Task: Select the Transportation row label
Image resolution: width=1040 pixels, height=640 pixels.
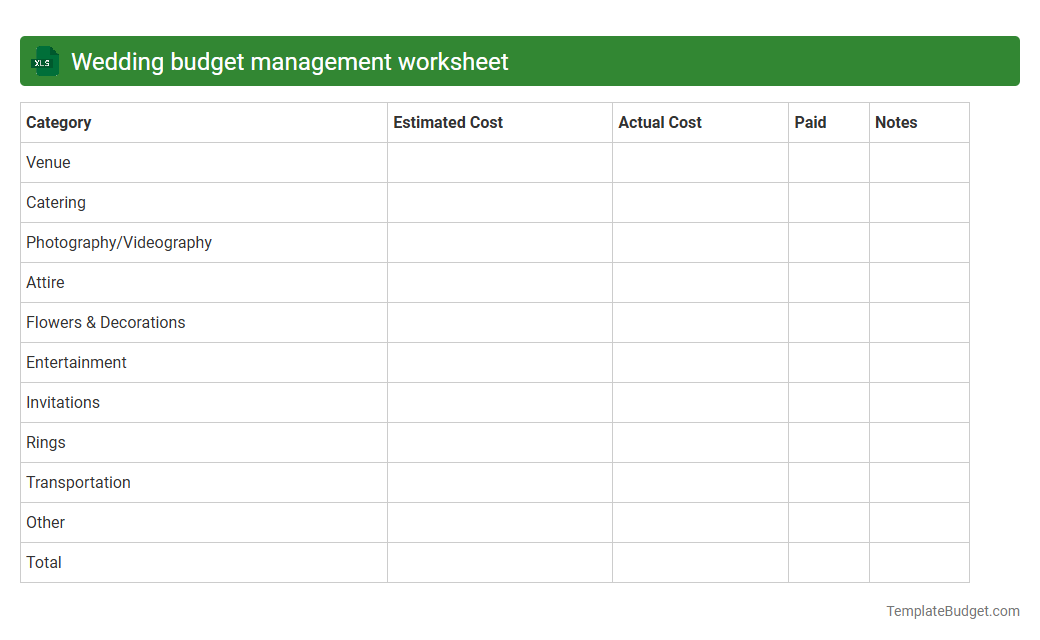Action: click(x=78, y=482)
